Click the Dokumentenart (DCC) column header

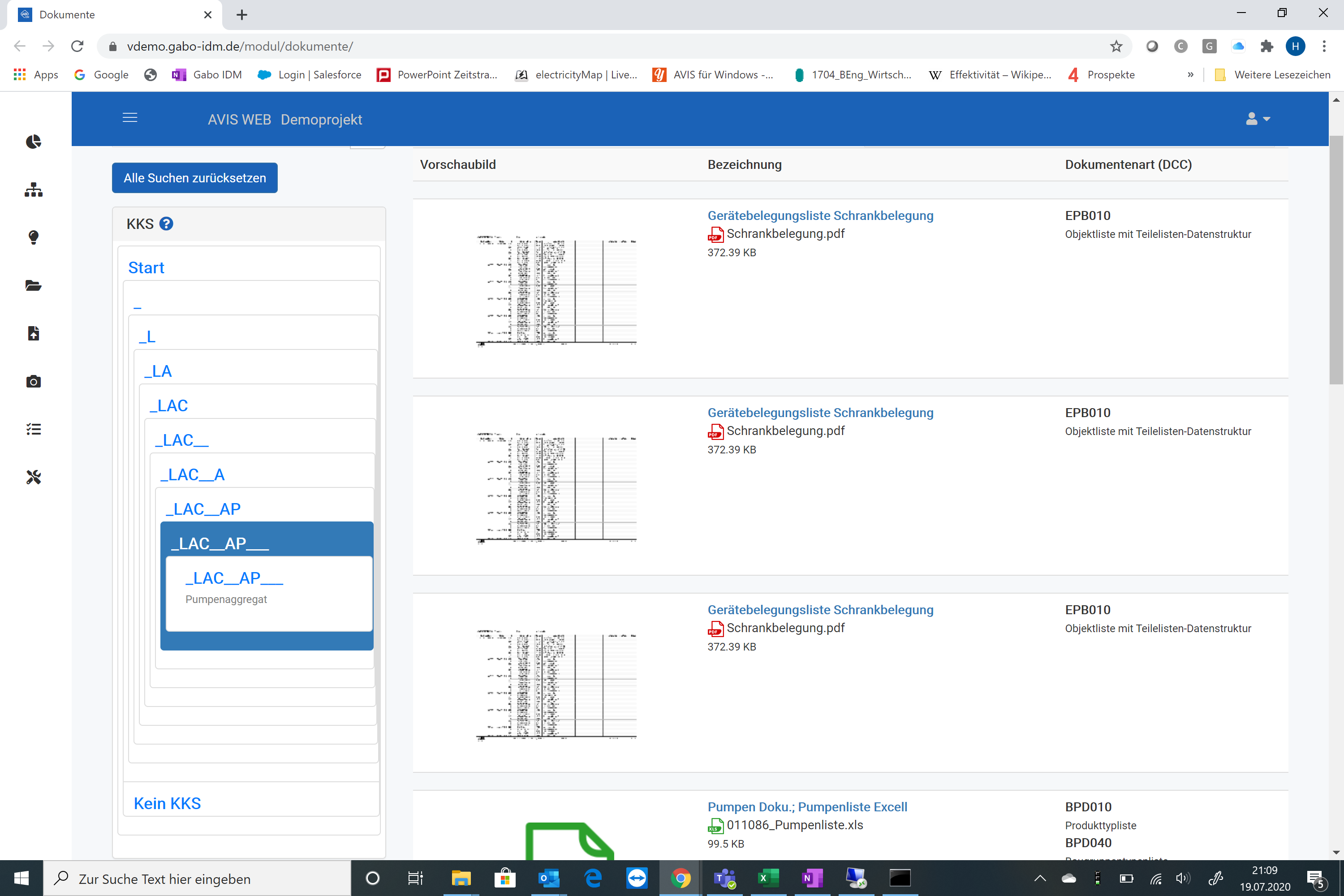tap(1128, 164)
